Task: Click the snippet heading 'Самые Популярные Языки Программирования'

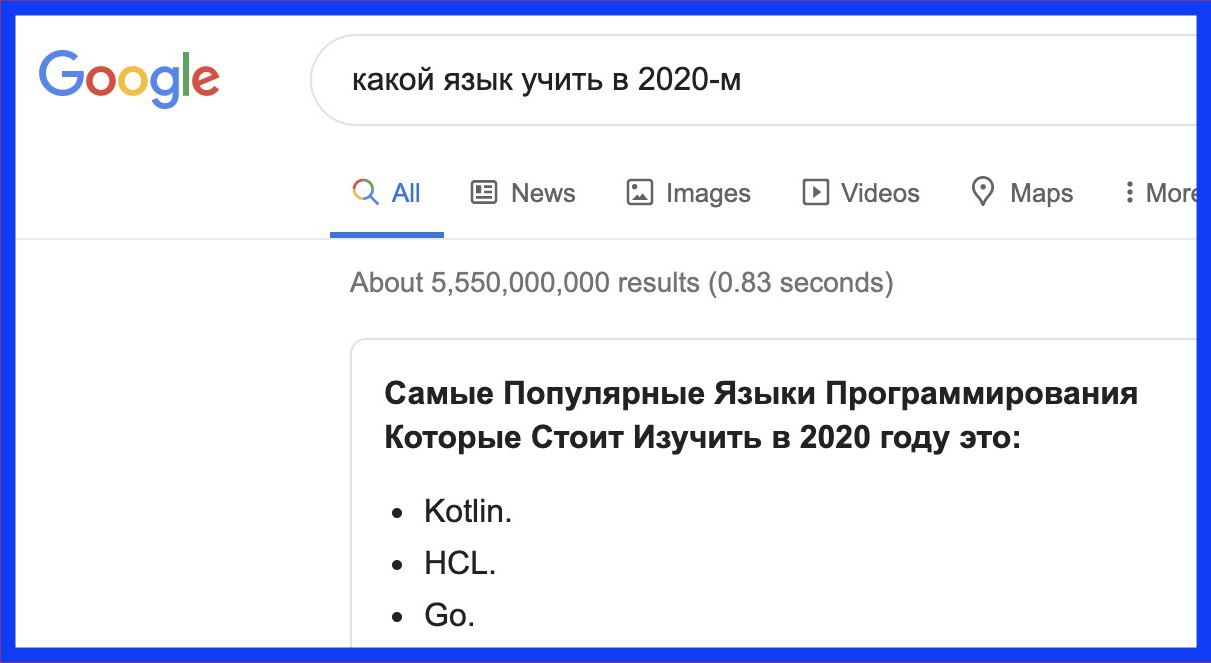Action: tap(760, 393)
